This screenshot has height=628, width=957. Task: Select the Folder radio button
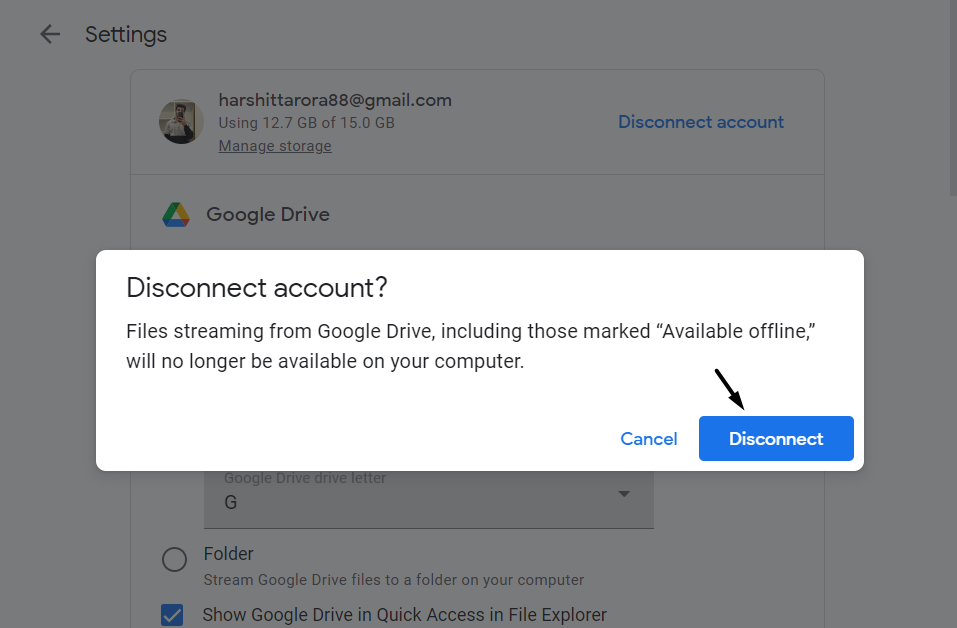(x=174, y=559)
